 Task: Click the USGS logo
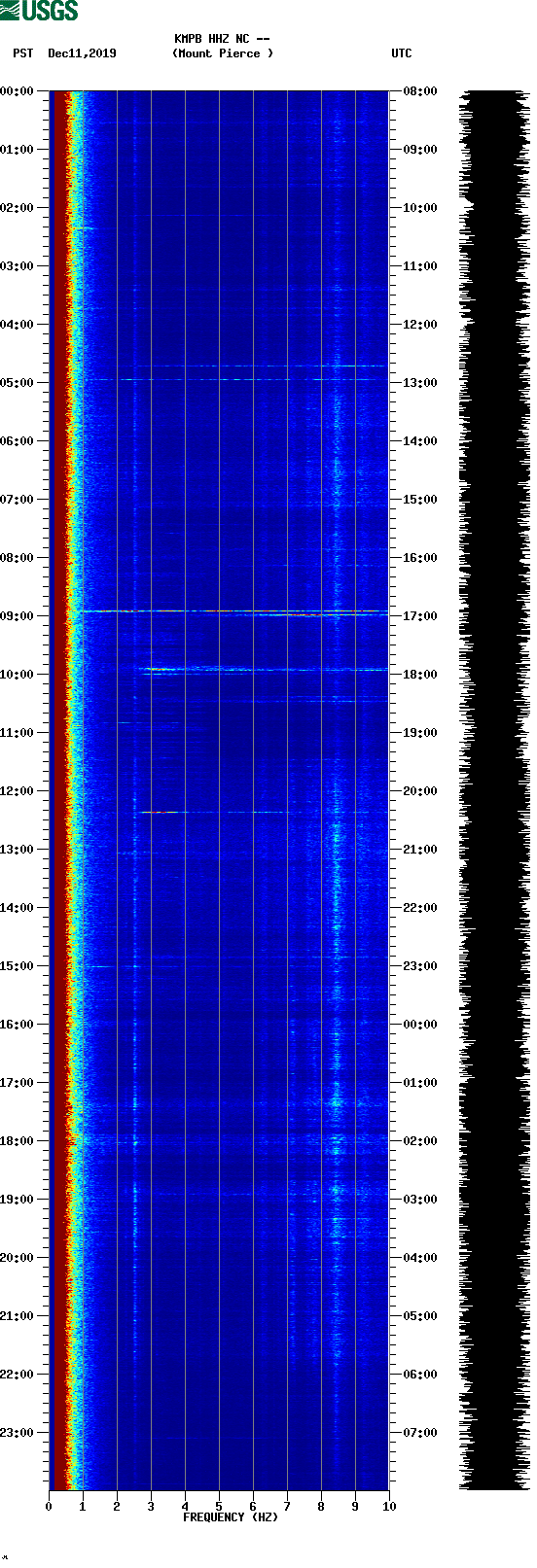click(40, 11)
